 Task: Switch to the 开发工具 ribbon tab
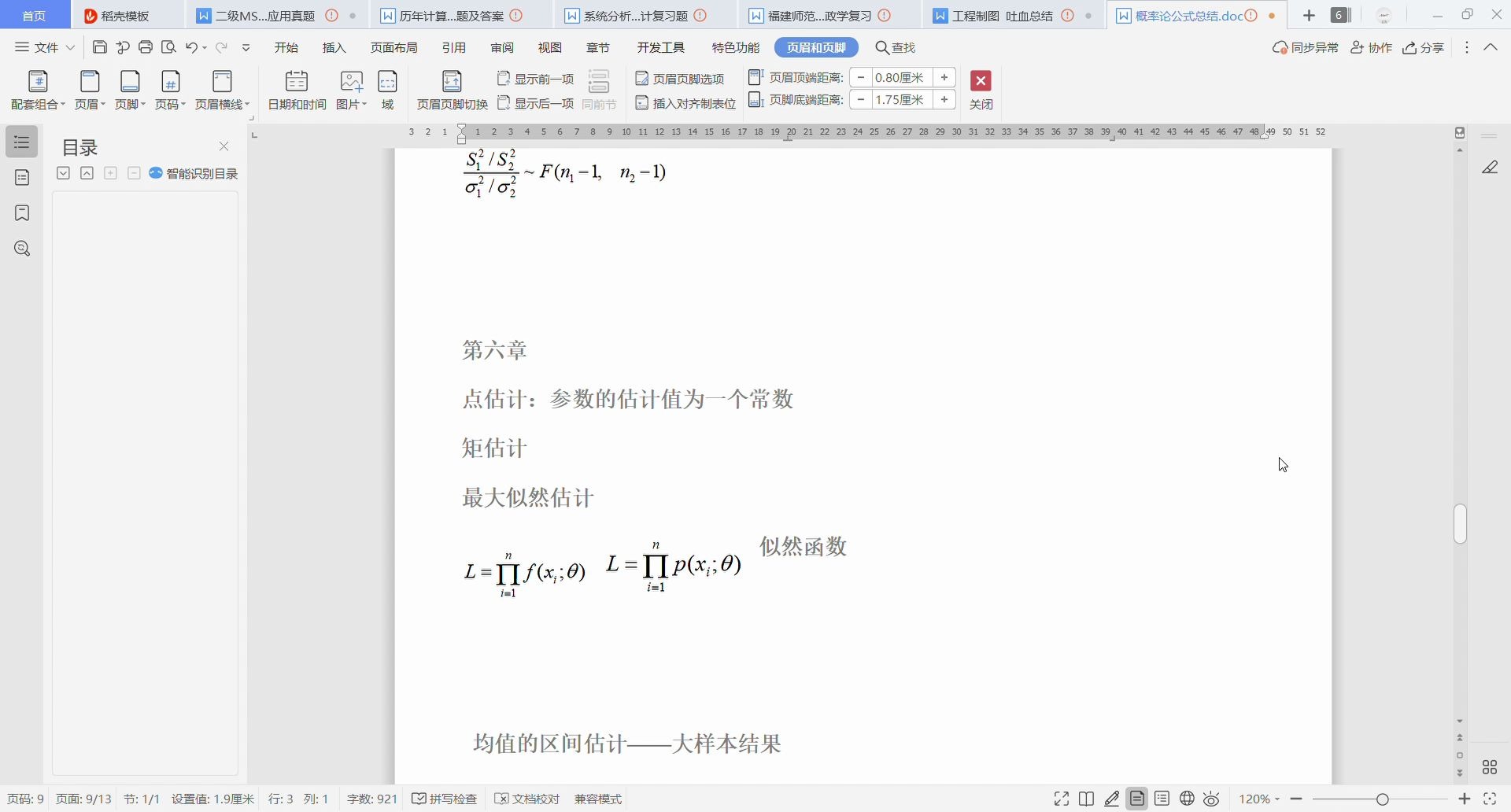tap(661, 48)
